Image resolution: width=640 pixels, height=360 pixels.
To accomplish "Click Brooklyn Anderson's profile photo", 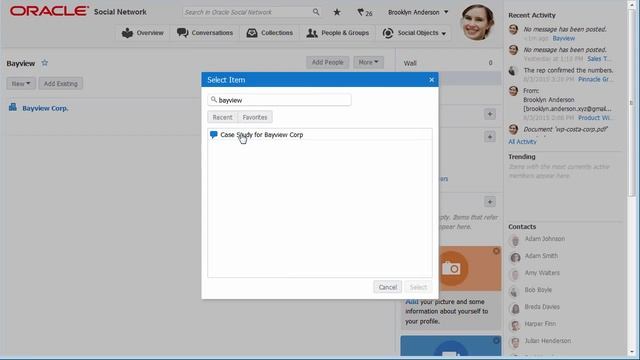I will [477, 22].
